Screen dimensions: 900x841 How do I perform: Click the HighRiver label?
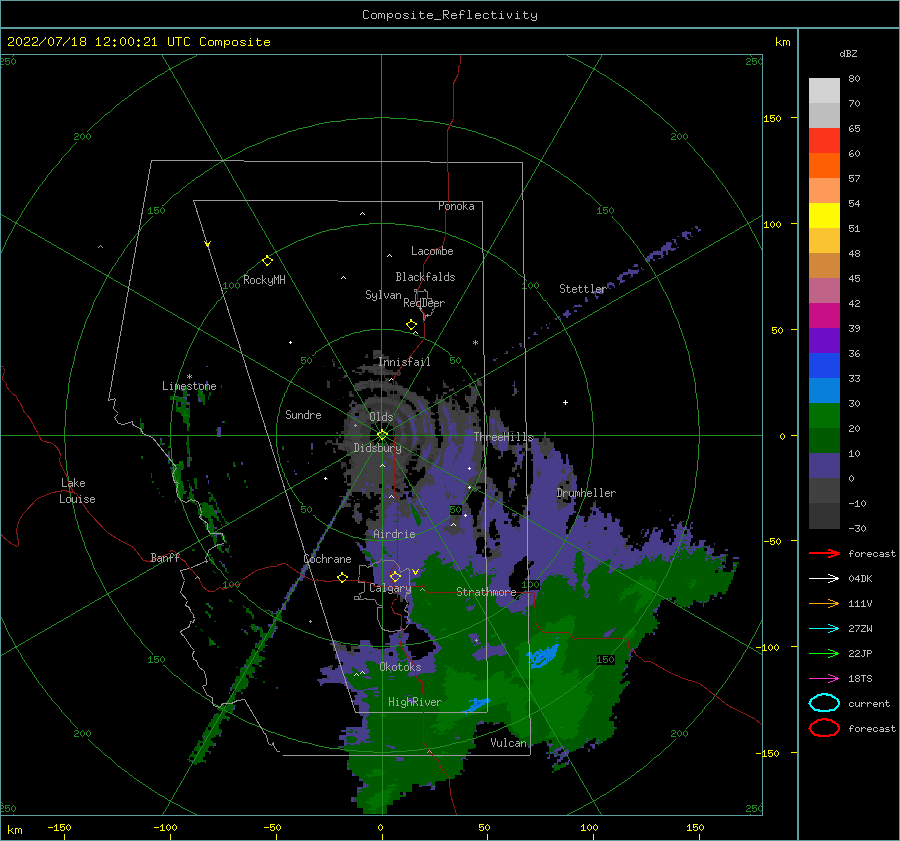[x=415, y=702]
